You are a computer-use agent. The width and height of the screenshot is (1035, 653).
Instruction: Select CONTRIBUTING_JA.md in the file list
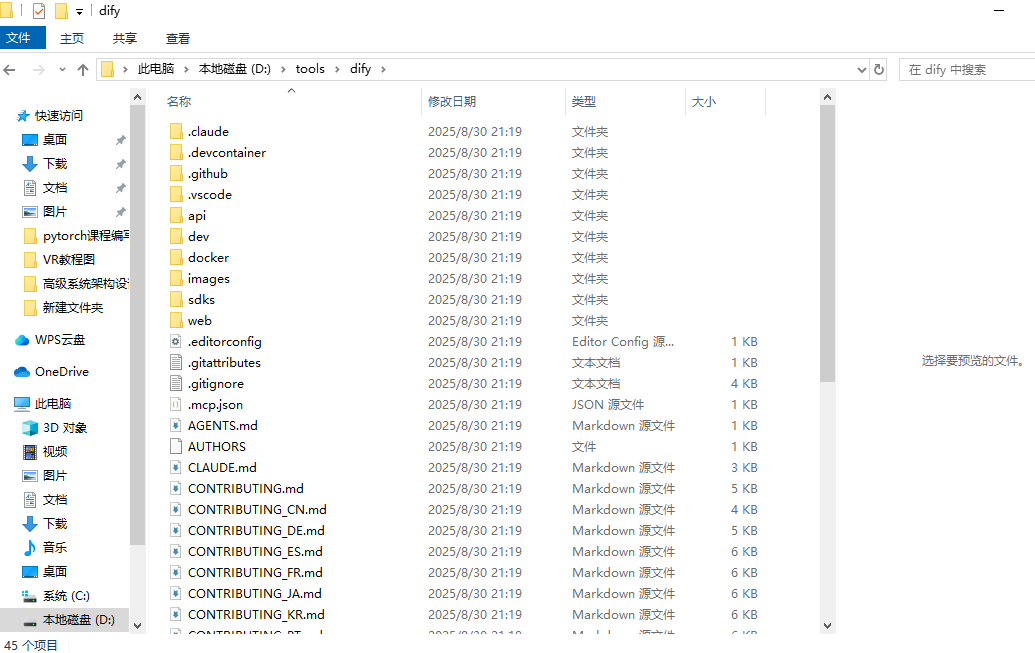(254, 594)
